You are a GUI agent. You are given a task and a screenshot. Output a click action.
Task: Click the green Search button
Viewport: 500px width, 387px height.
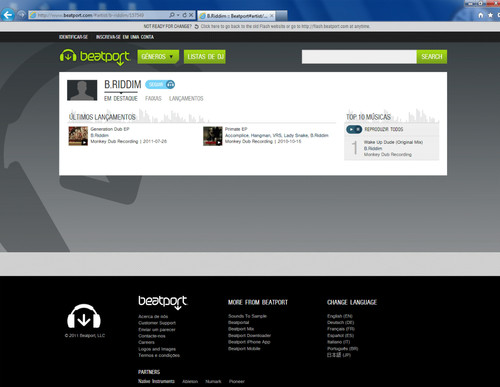point(432,57)
